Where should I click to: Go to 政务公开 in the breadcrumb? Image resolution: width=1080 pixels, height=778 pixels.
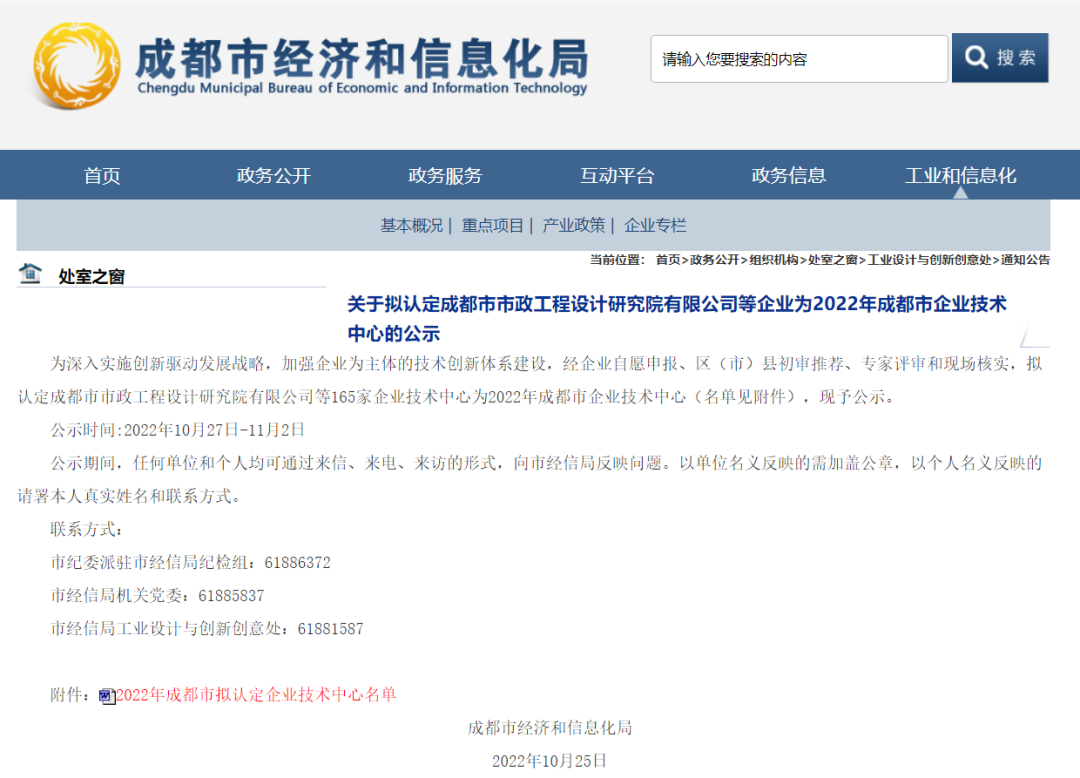pos(714,260)
